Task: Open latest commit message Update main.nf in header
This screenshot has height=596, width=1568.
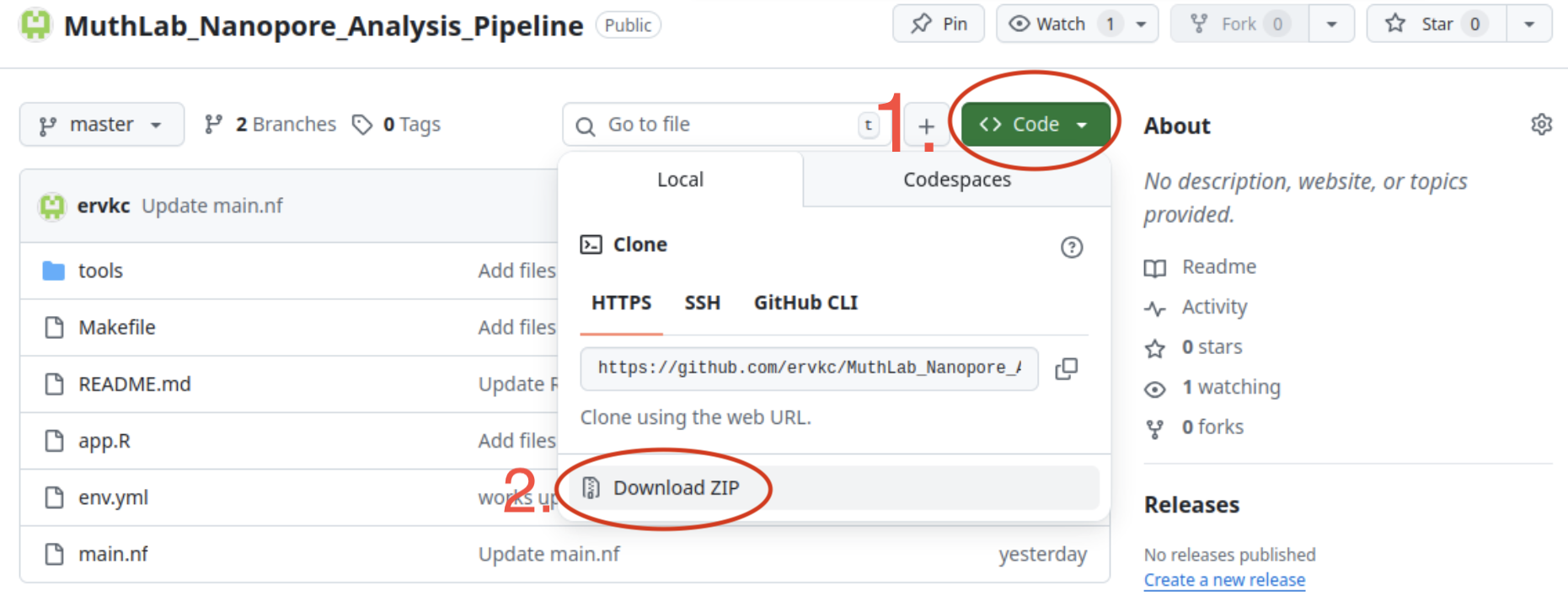Action: (x=212, y=206)
